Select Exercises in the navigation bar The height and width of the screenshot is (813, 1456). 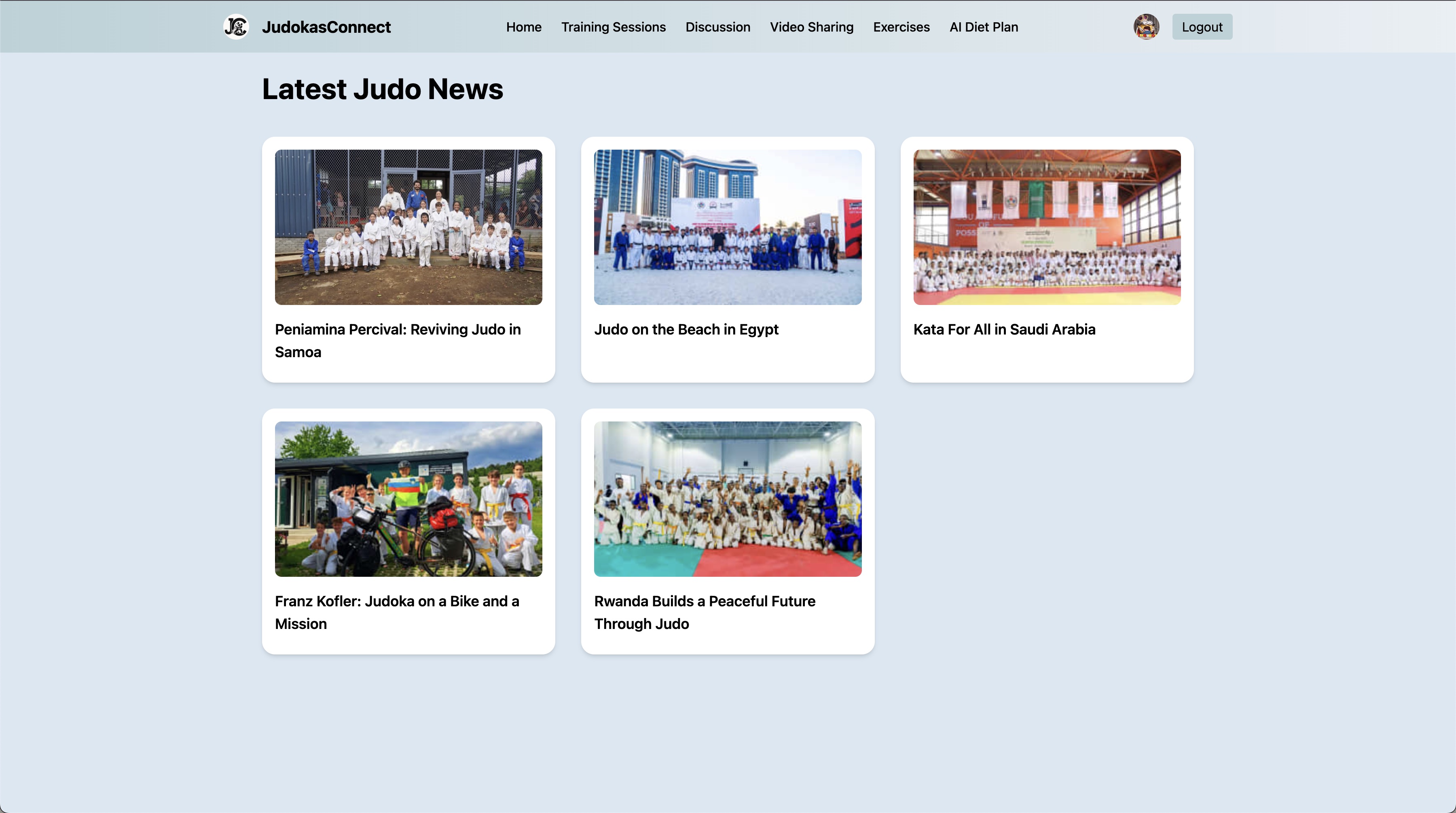(x=901, y=27)
